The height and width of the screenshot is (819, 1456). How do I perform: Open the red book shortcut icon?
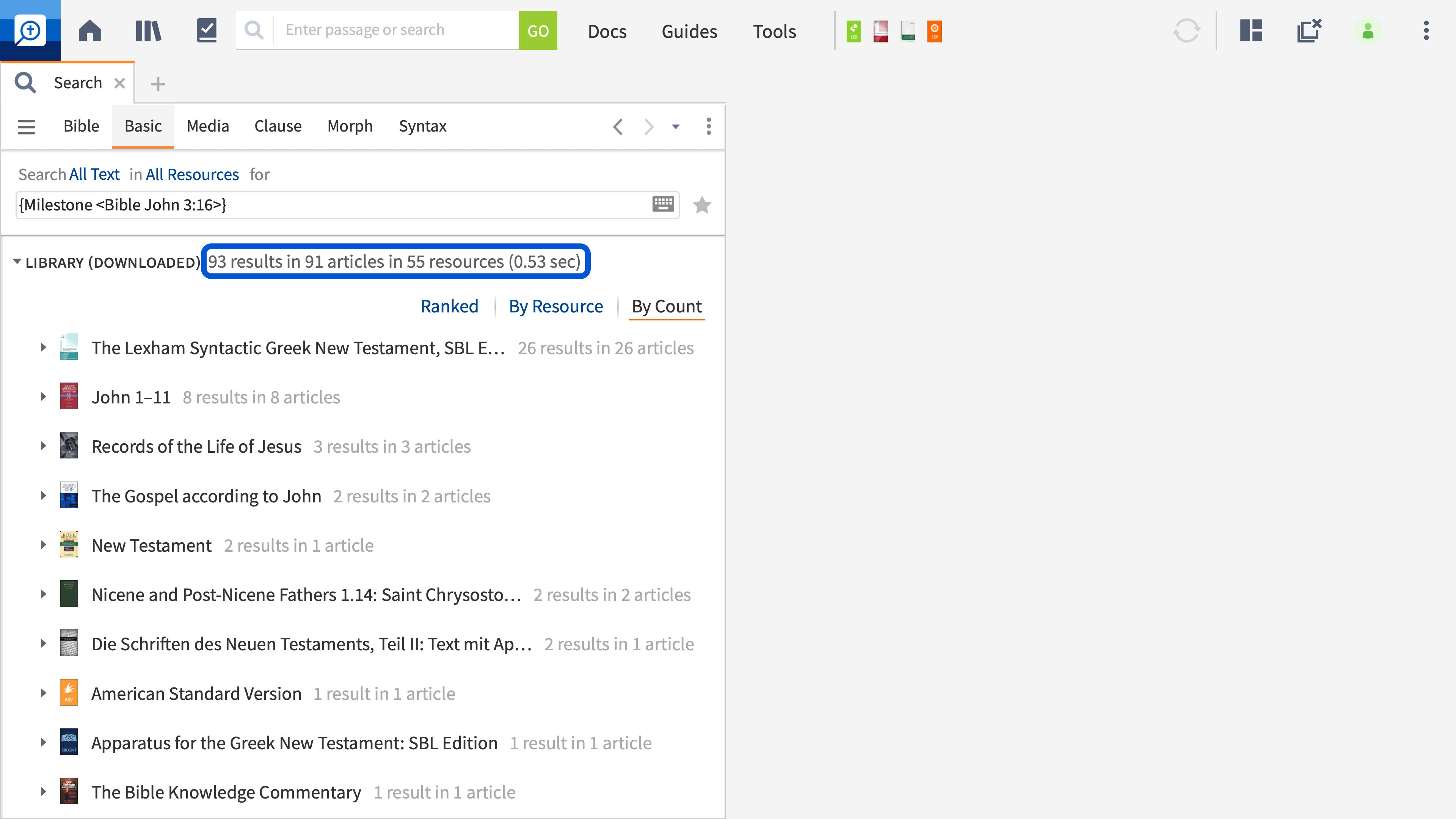(880, 31)
